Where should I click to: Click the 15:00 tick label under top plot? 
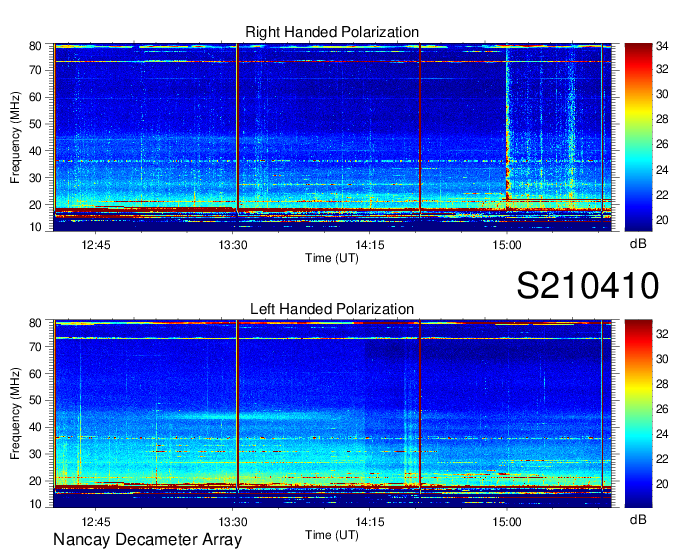[507, 245]
